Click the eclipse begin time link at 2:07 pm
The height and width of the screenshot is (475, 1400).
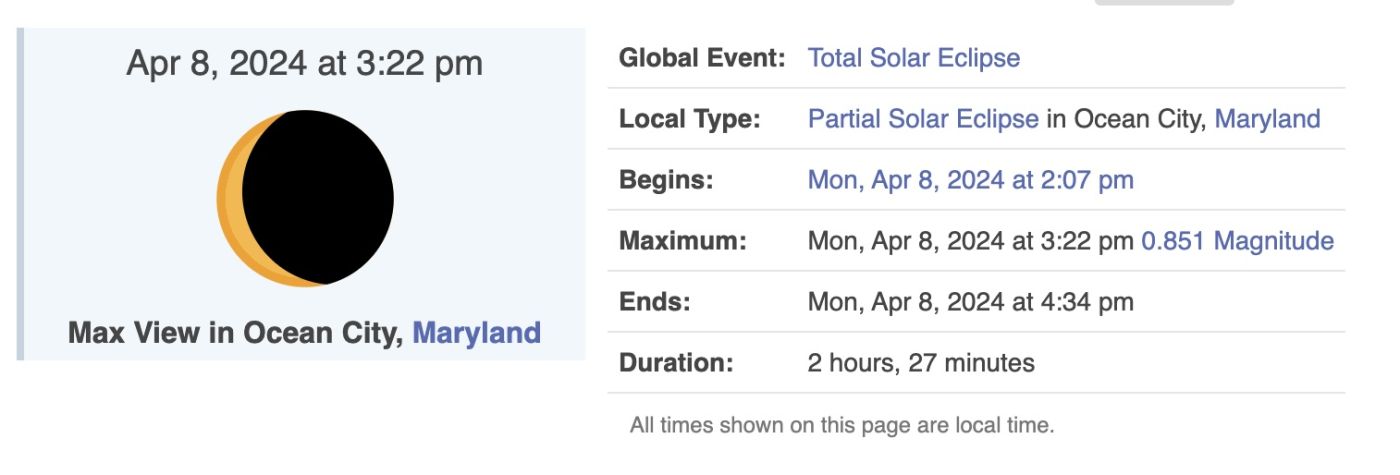pos(970,180)
